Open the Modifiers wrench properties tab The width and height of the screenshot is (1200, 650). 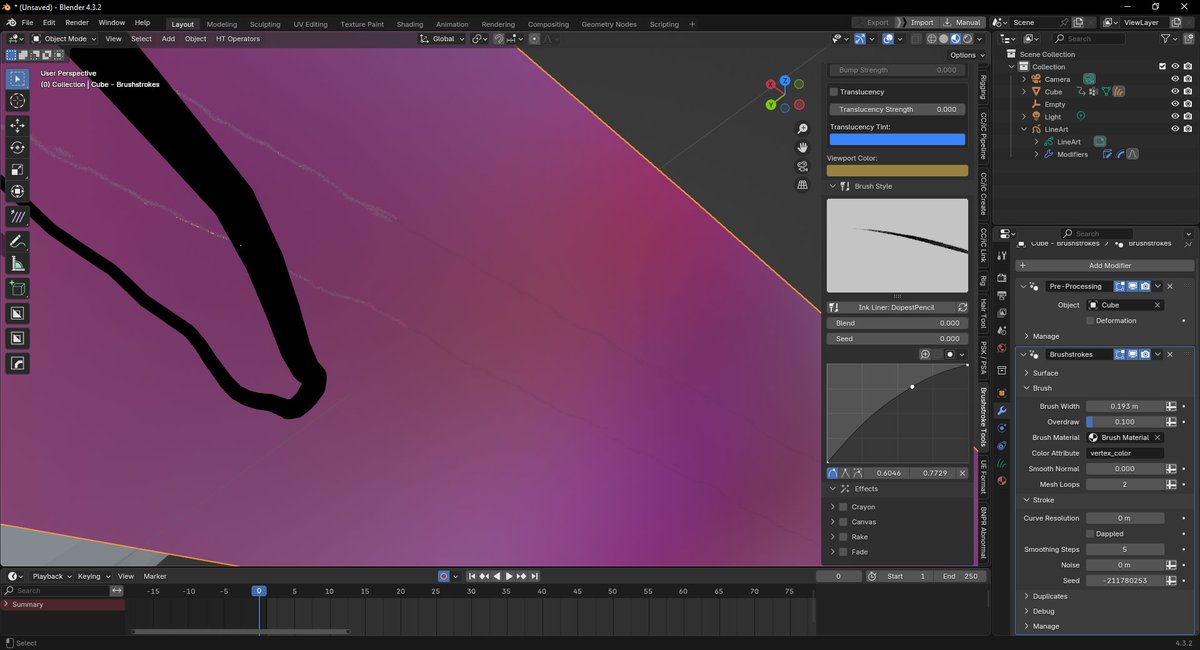point(1002,411)
